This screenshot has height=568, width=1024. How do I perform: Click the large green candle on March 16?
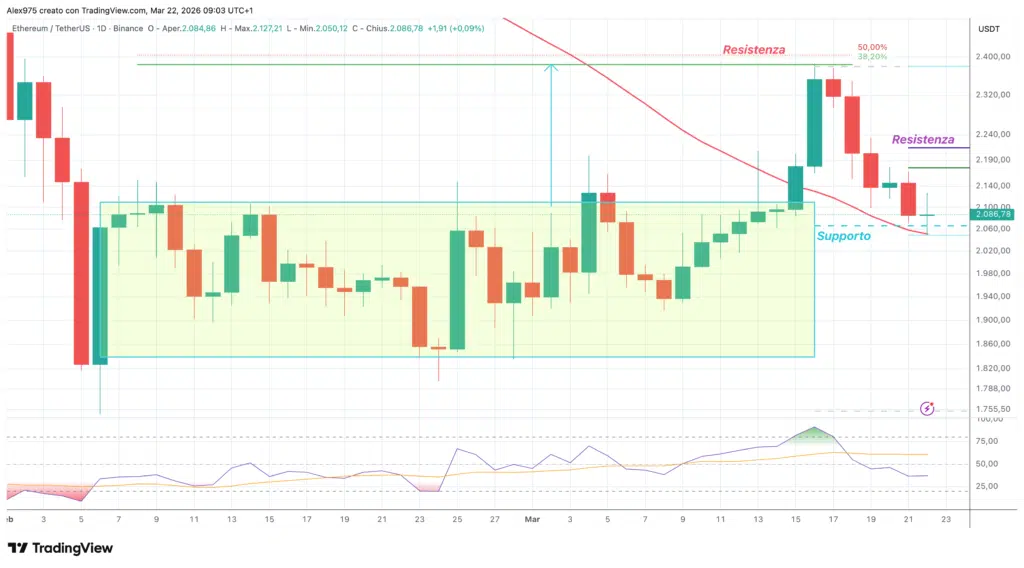pos(814,123)
